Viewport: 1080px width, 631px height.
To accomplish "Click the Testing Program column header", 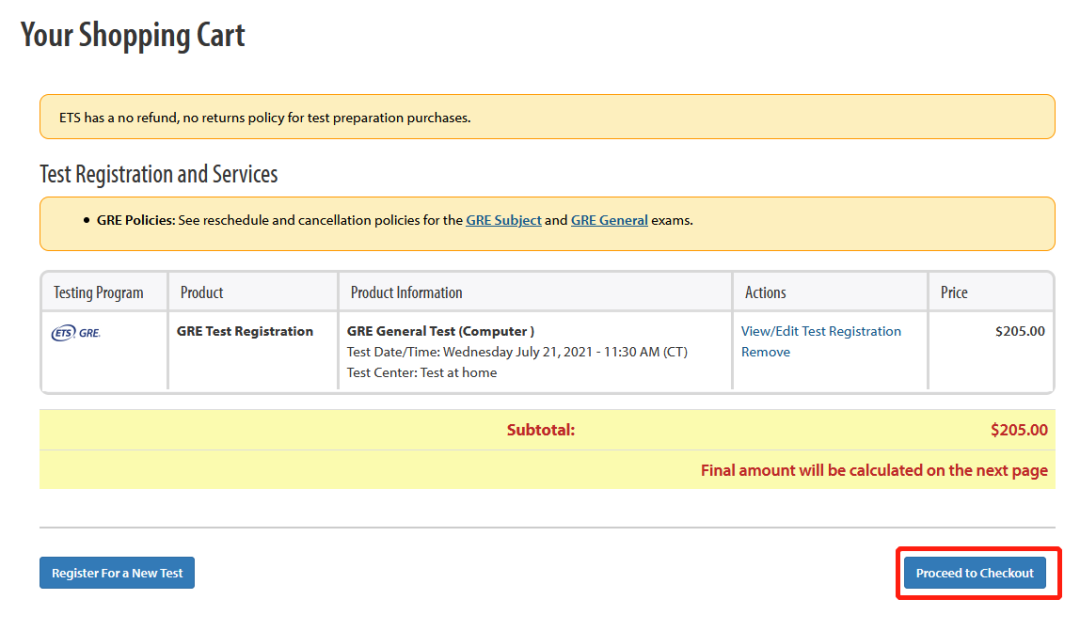I will pos(99,293).
